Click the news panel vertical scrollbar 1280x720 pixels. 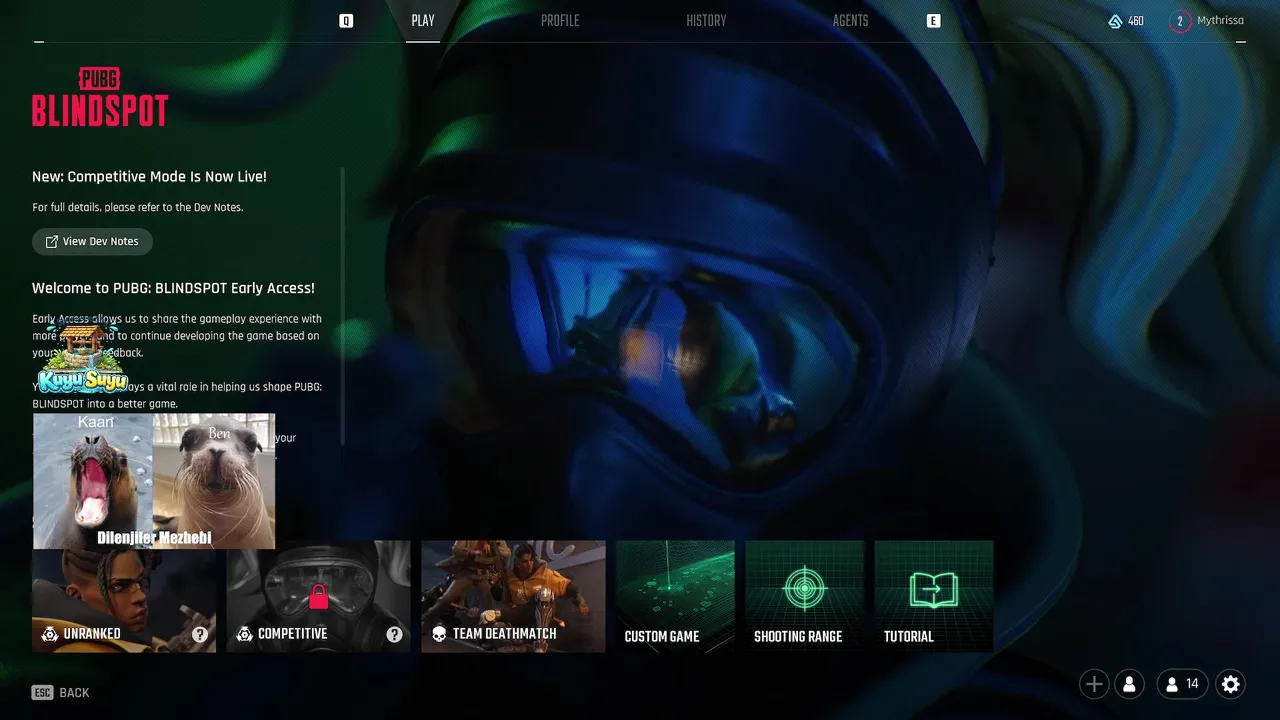pyautogui.click(x=343, y=305)
